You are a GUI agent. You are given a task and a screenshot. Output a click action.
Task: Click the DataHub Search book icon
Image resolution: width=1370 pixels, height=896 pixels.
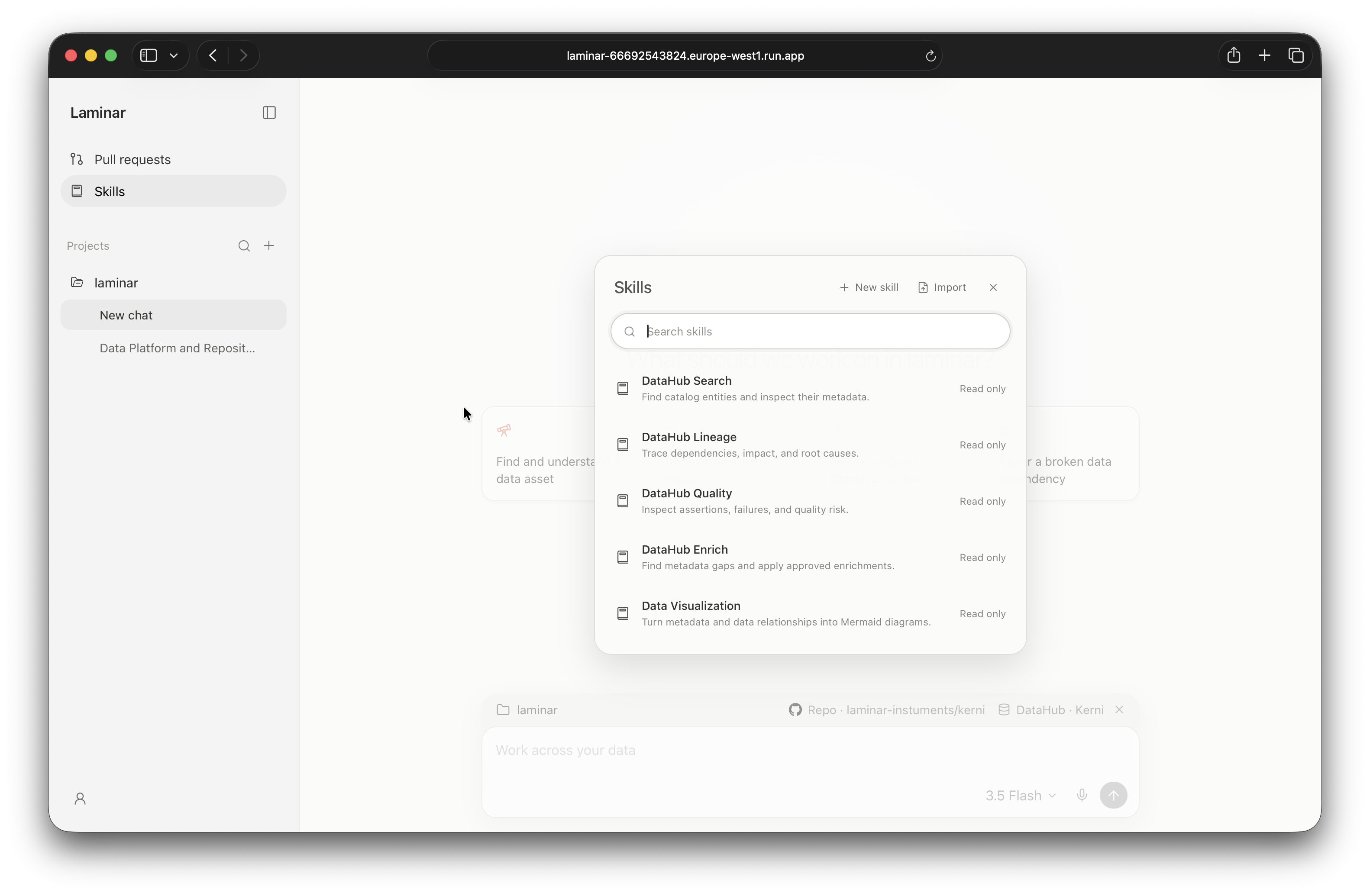[622, 388]
